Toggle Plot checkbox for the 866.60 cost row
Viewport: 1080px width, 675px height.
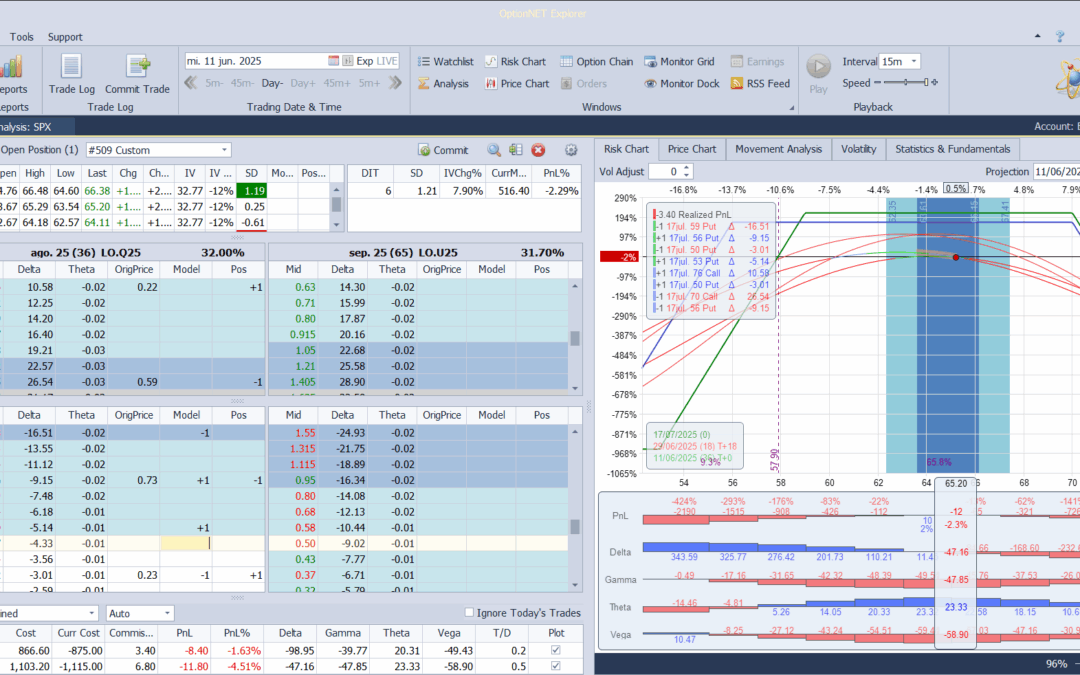556,650
